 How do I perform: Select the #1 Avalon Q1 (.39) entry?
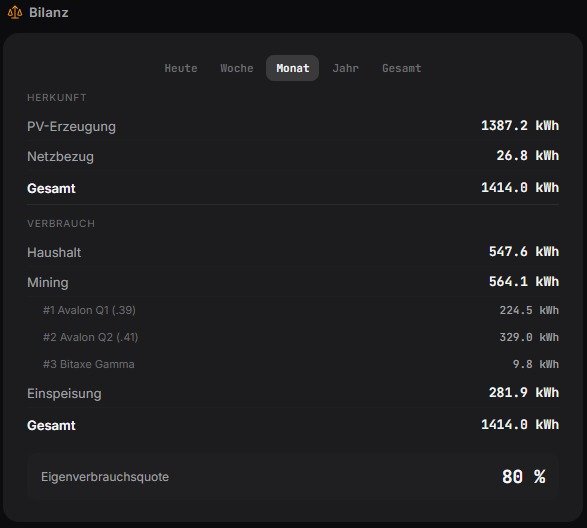coord(293,310)
